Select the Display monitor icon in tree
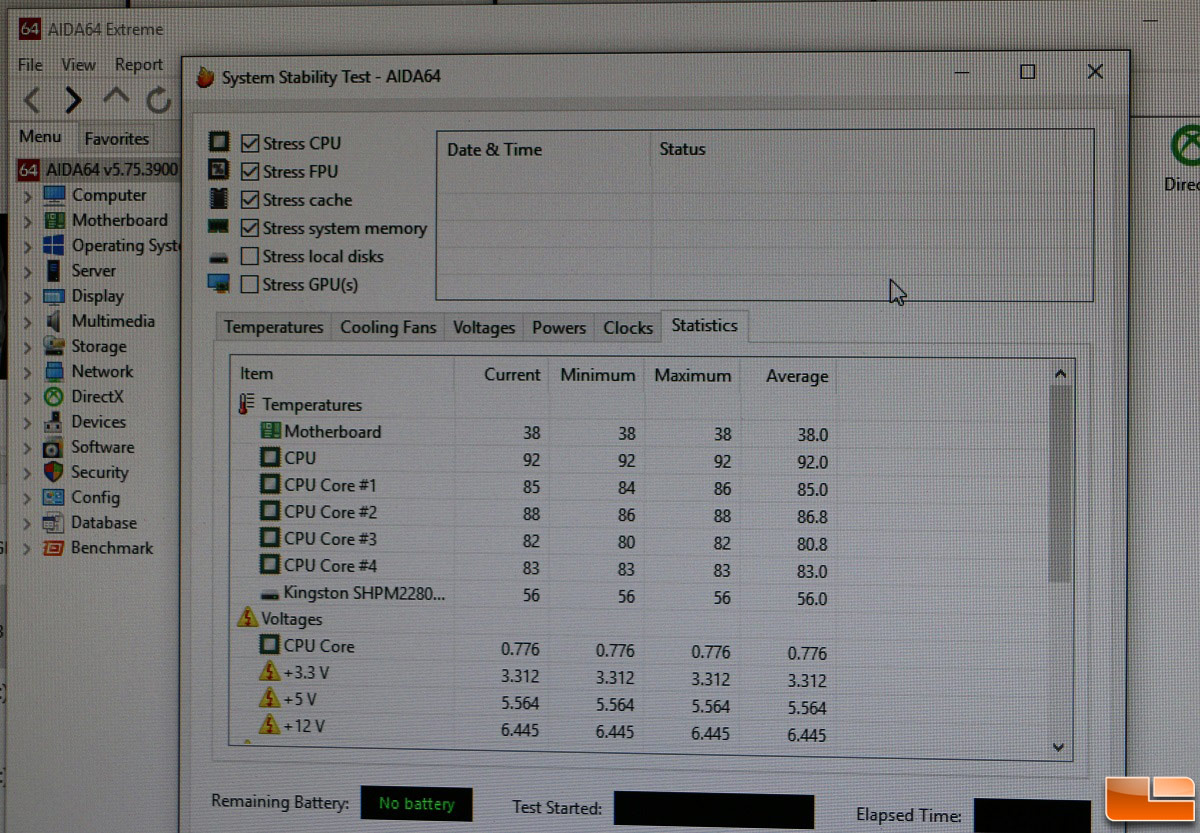 point(54,296)
